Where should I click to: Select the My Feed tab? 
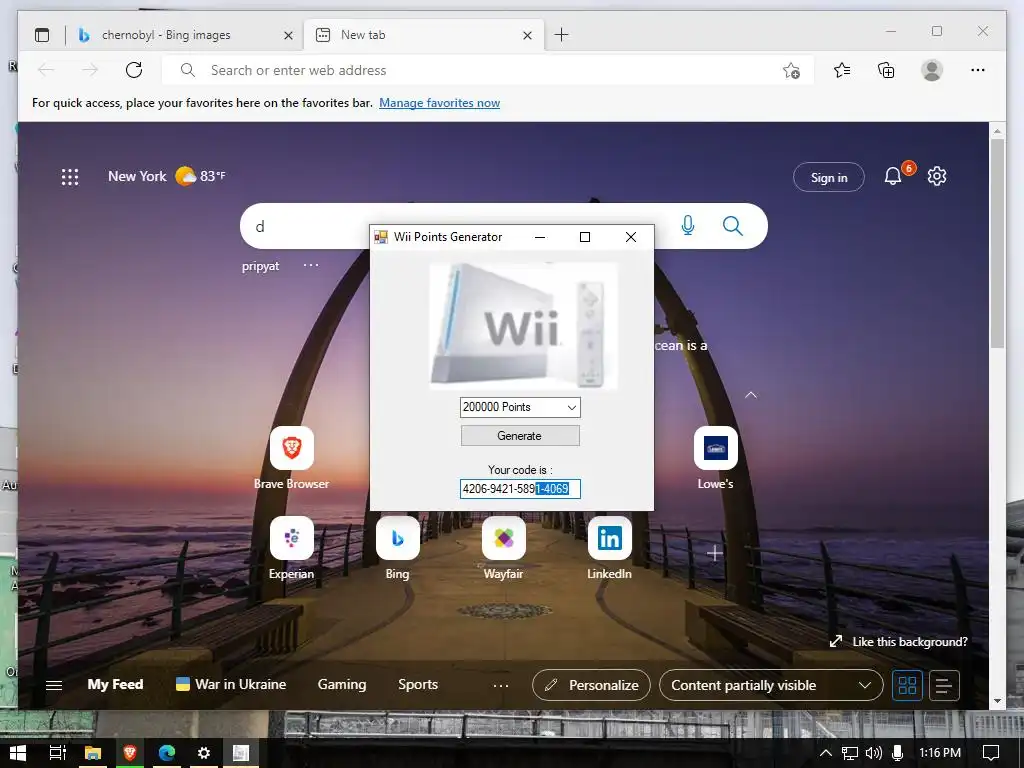pos(115,684)
